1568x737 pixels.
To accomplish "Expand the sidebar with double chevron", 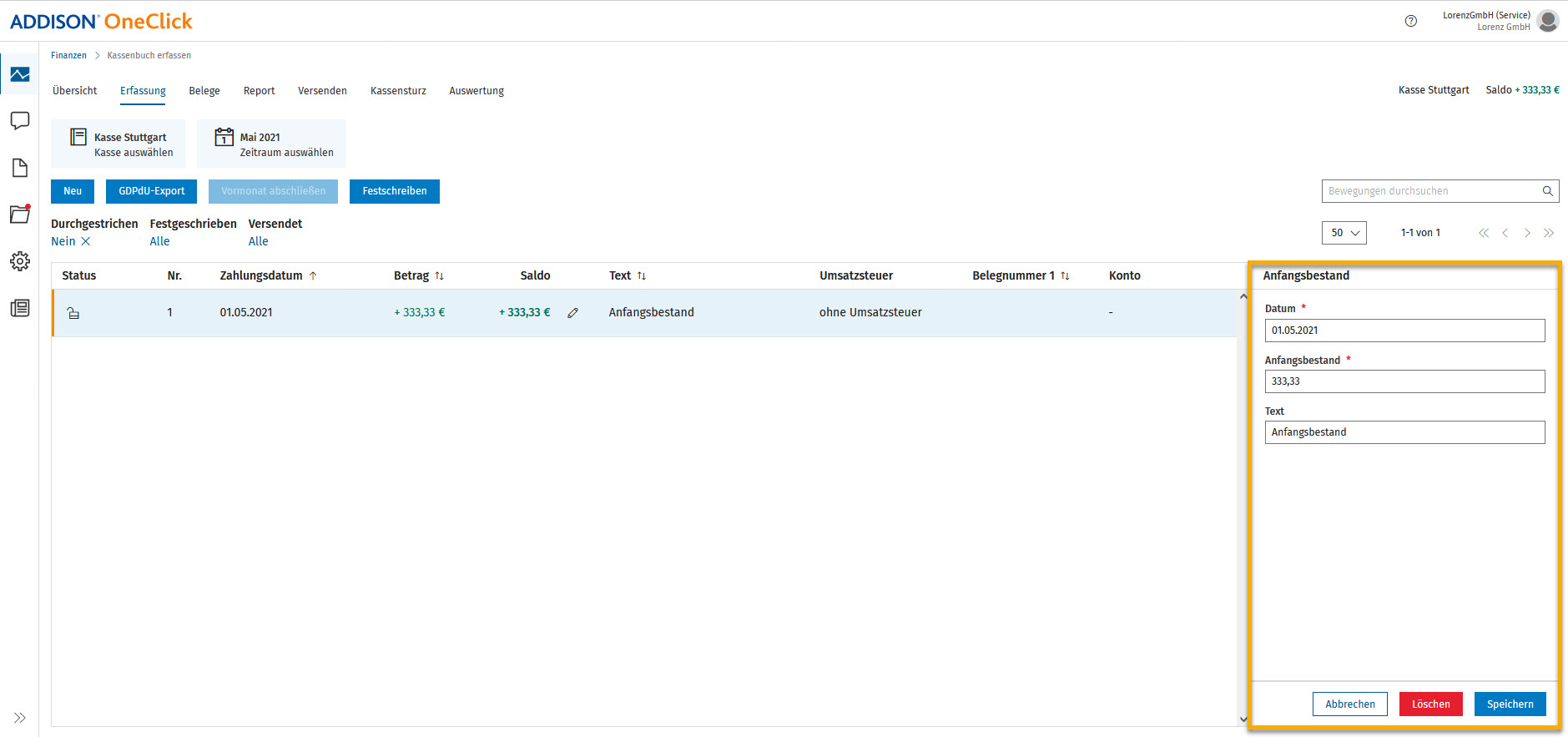I will pyautogui.click(x=20, y=718).
